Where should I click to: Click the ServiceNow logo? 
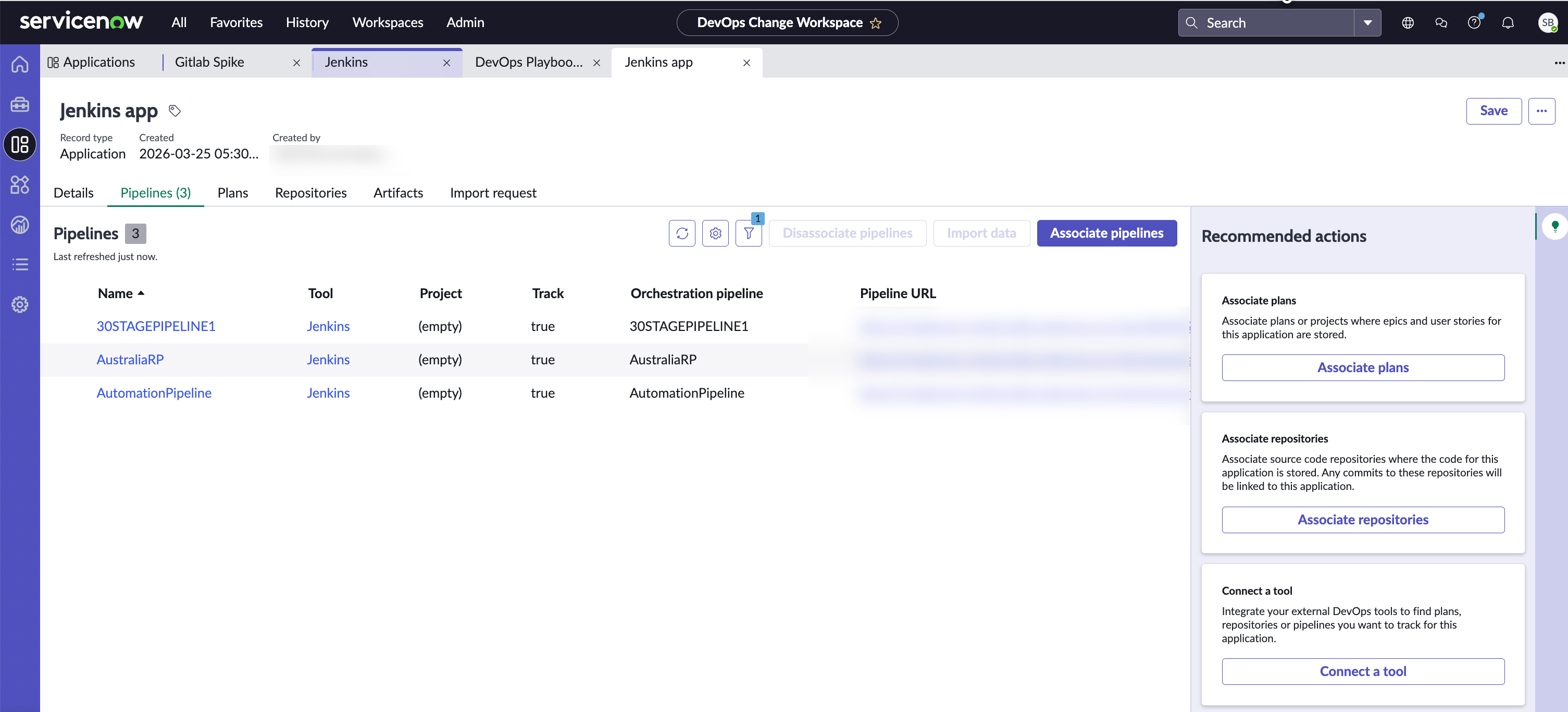[x=81, y=22]
